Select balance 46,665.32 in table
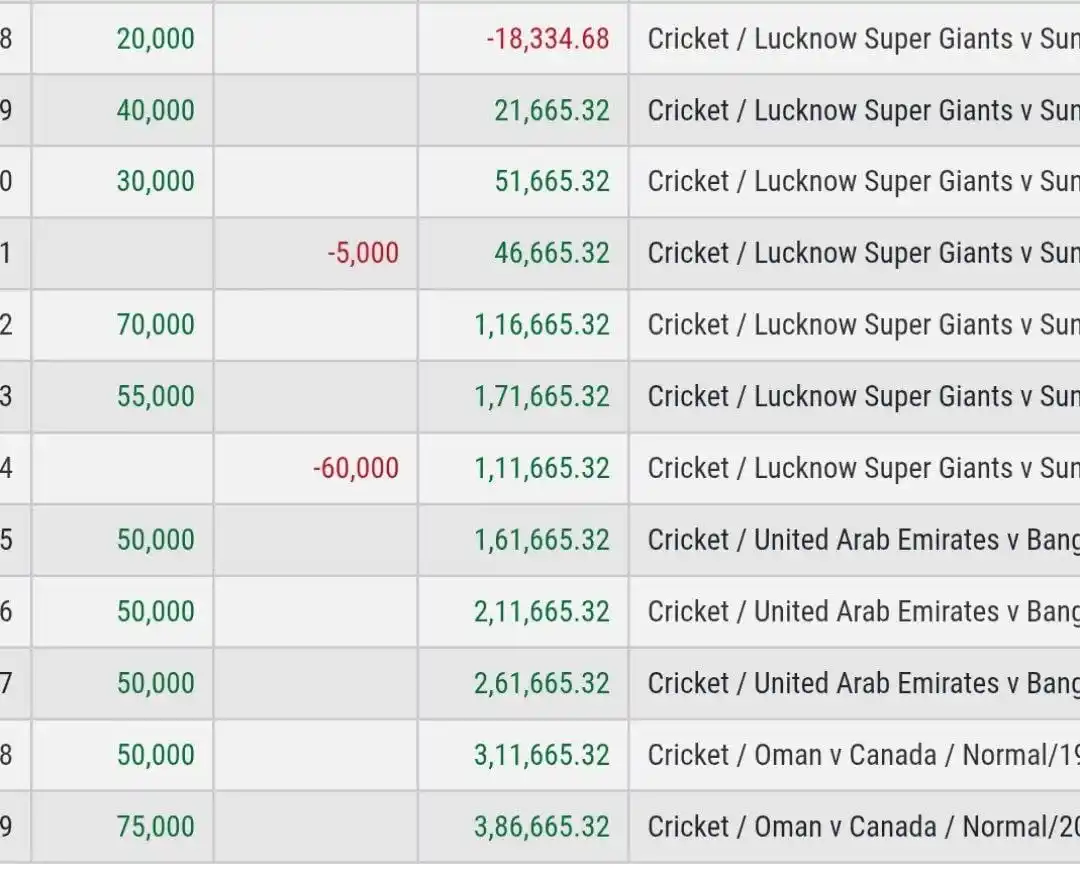This screenshot has width=1080, height=880. [551, 253]
